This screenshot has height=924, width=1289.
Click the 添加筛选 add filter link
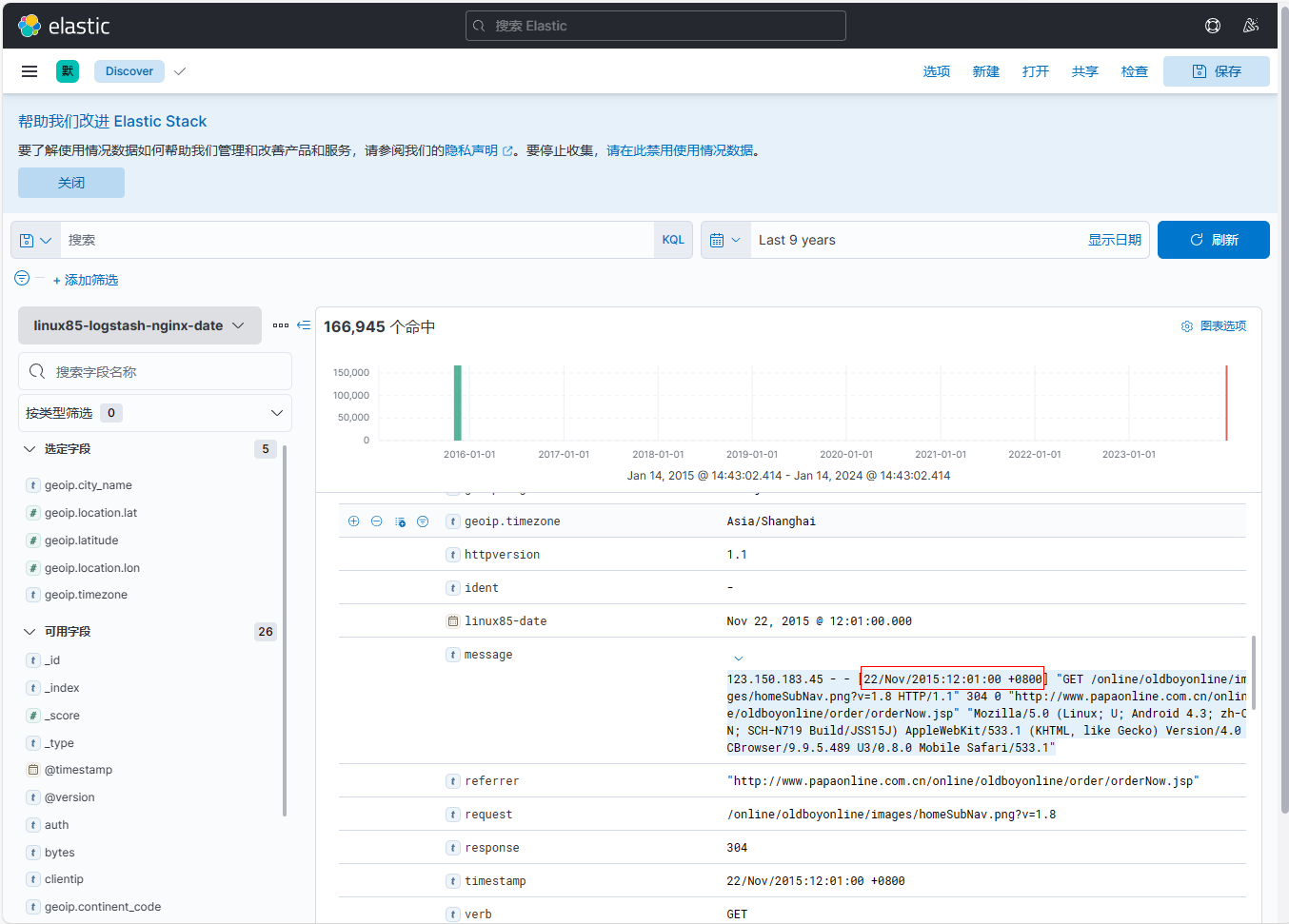point(86,280)
